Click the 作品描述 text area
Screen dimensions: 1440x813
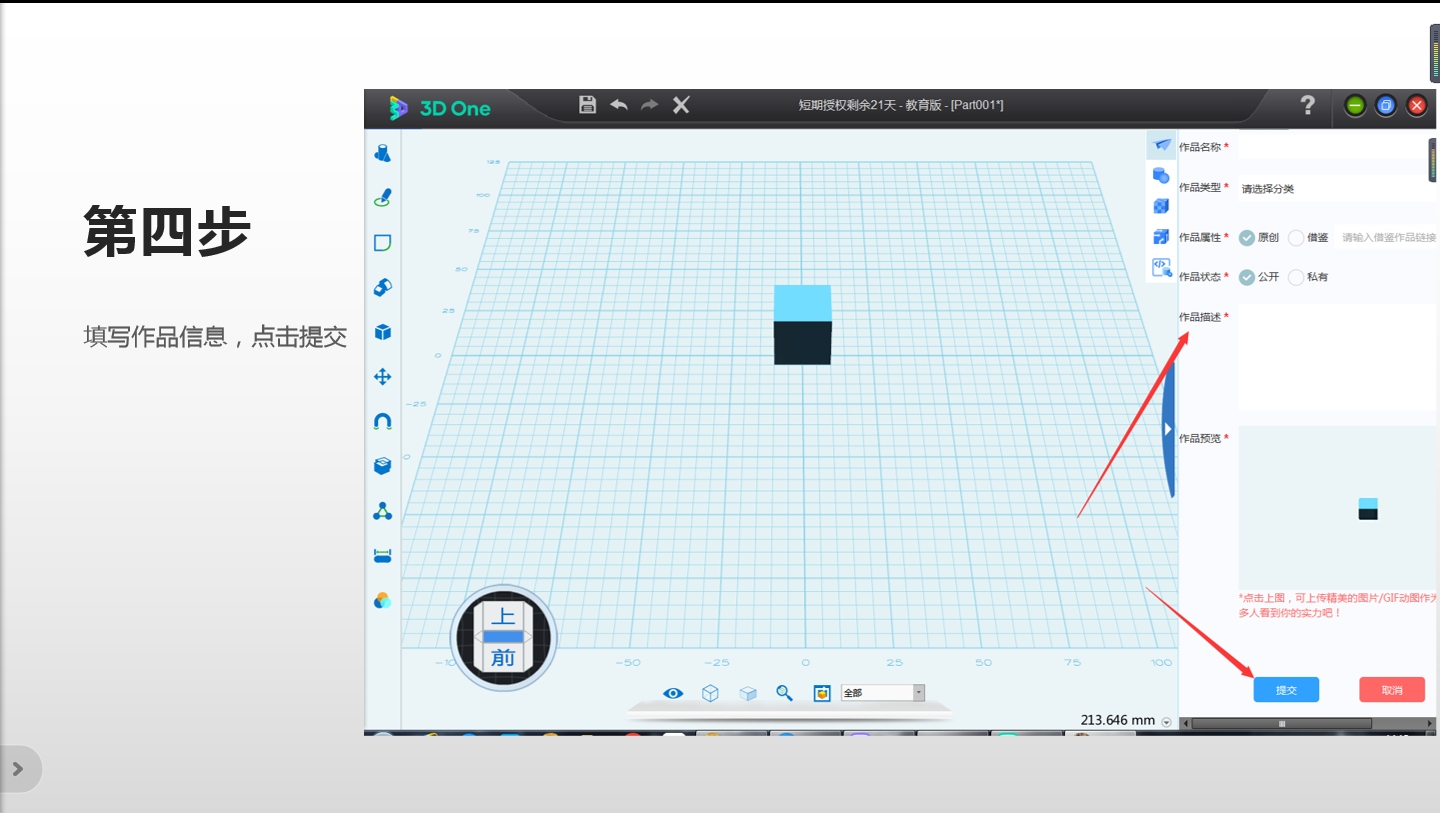[x=1338, y=357]
